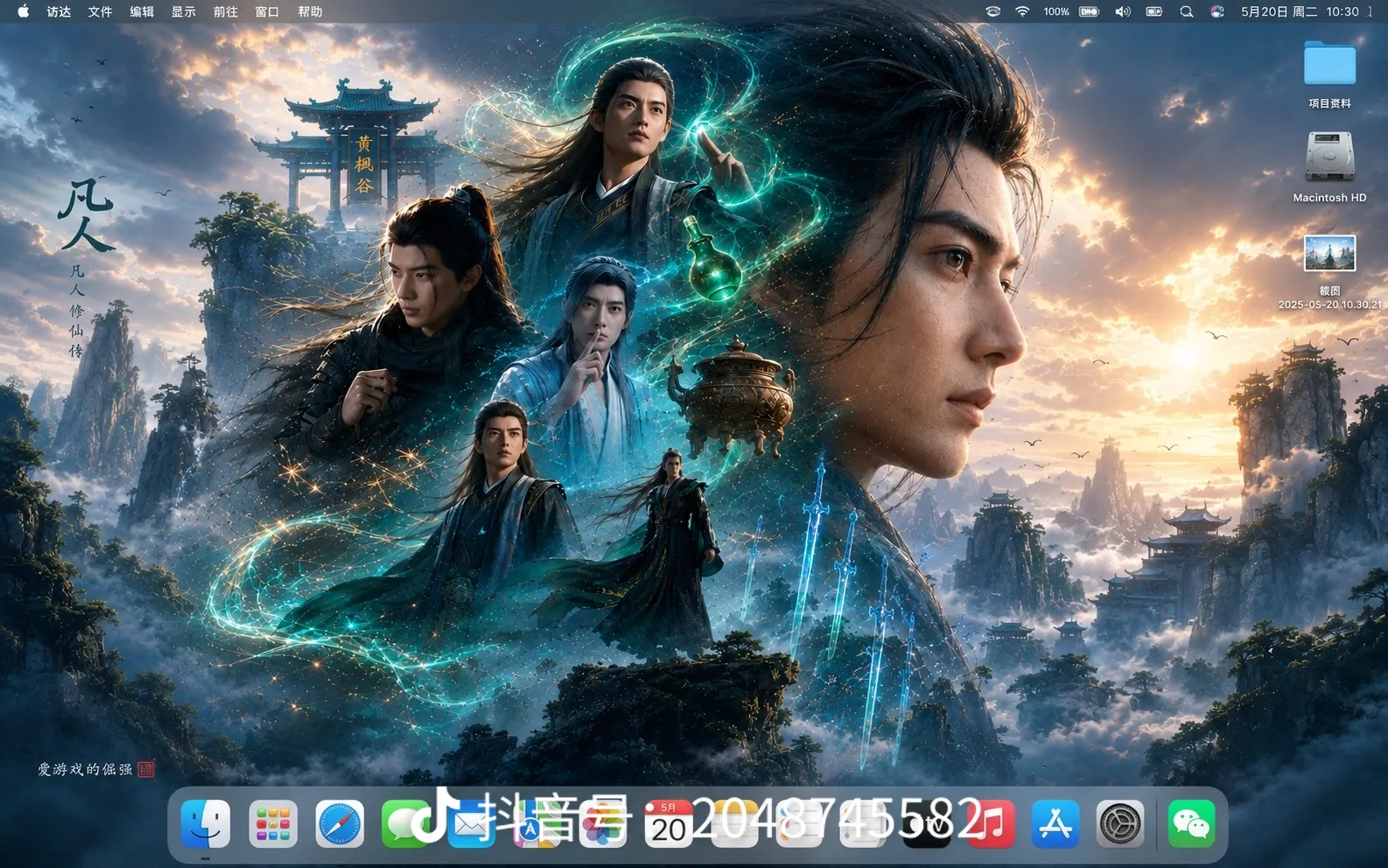Select the Macintosh HD drive icon
This screenshot has width=1388, height=868.
pos(1329,156)
